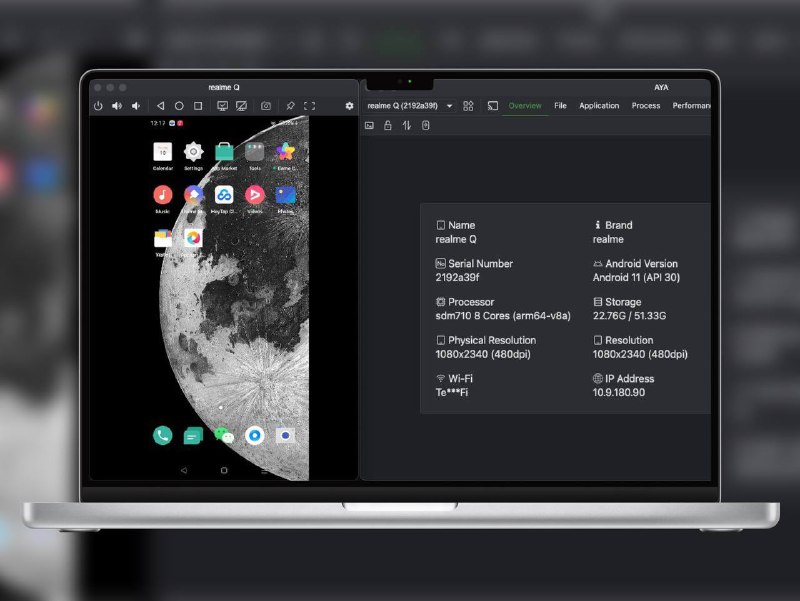Image resolution: width=800 pixels, height=601 pixels.
Task: Expand the app grid menu icon
Action: (x=468, y=105)
